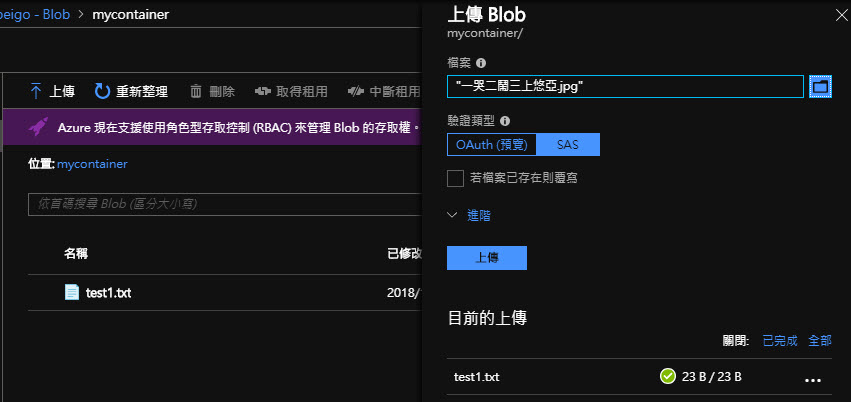The image size is (851, 402).
Task: Click the acquire lease (取得租用) icon
Action: 263,91
